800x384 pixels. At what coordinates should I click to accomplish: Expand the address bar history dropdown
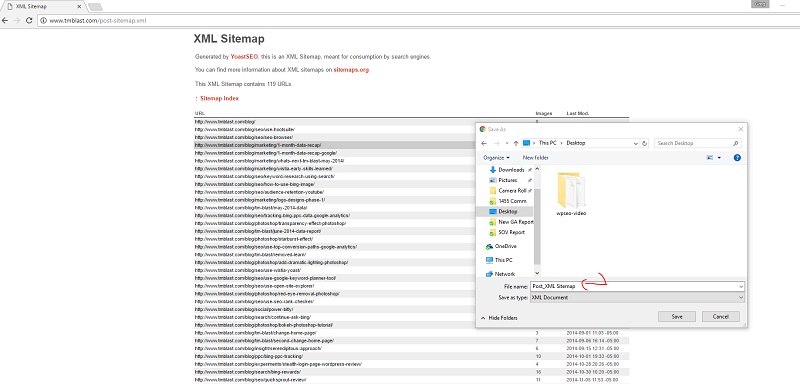(x=636, y=143)
